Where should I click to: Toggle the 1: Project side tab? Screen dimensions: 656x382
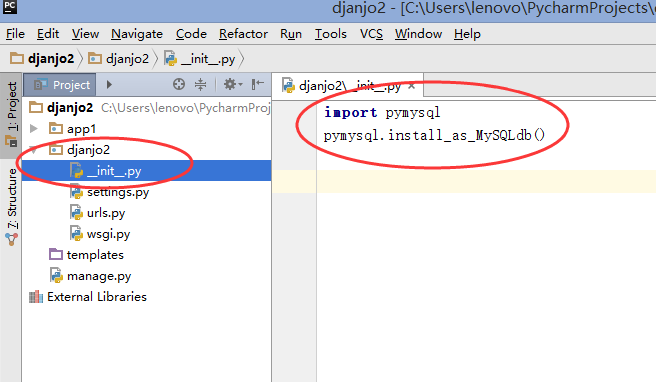[x=12, y=114]
